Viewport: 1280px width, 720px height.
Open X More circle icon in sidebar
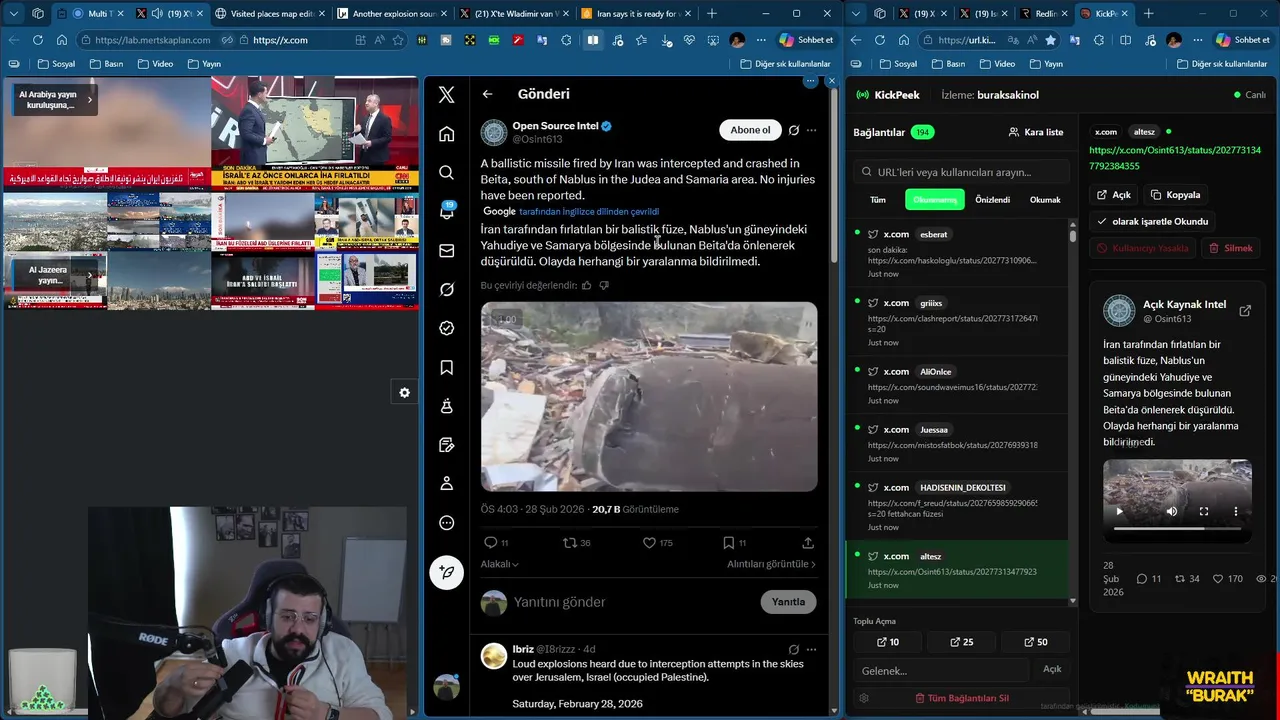point(447,523)
